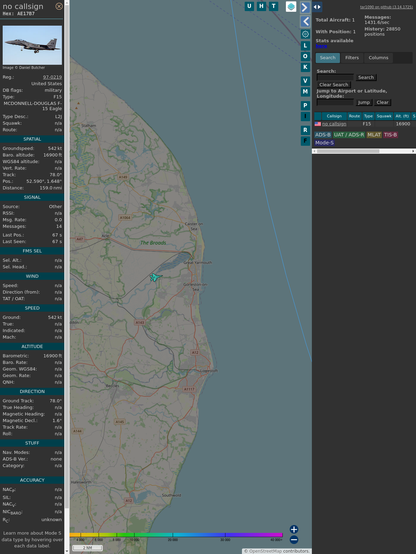
Task: Expand sidebar with right chevron arrow
Action: (x=305, y=7)
